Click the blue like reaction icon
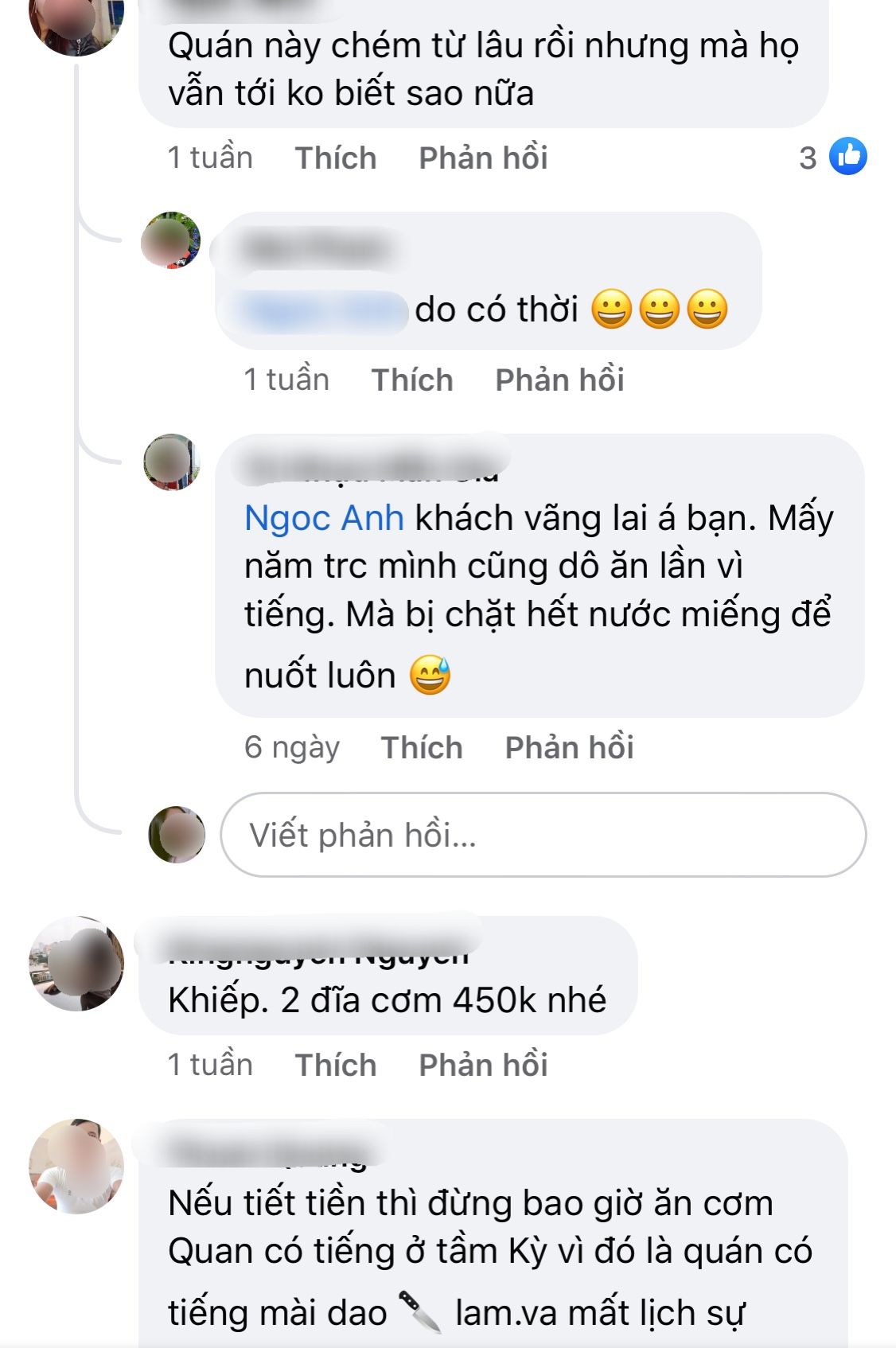Image resolution: width=896 pixels, height=1348 pixels. (847, 157)
